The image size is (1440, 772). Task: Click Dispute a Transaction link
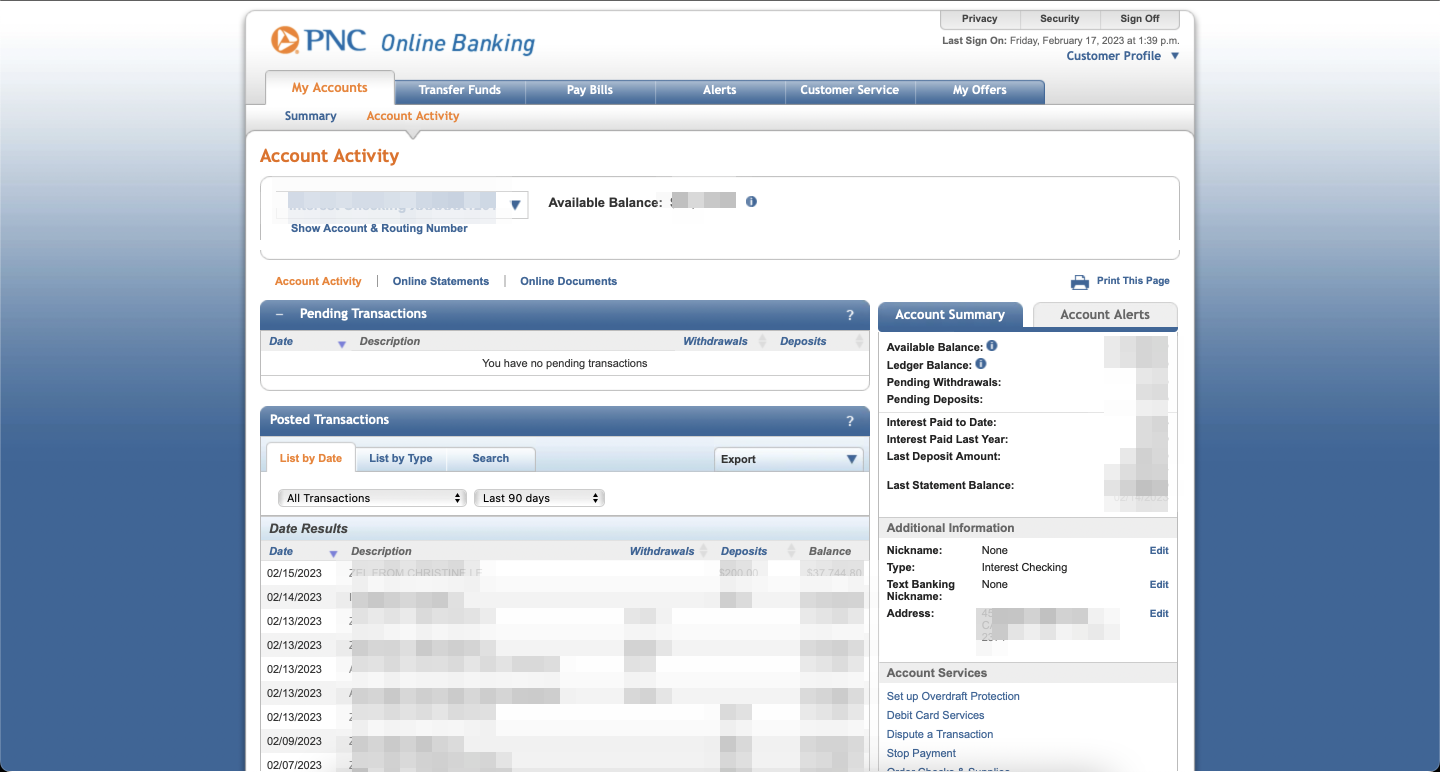(940, 734)
